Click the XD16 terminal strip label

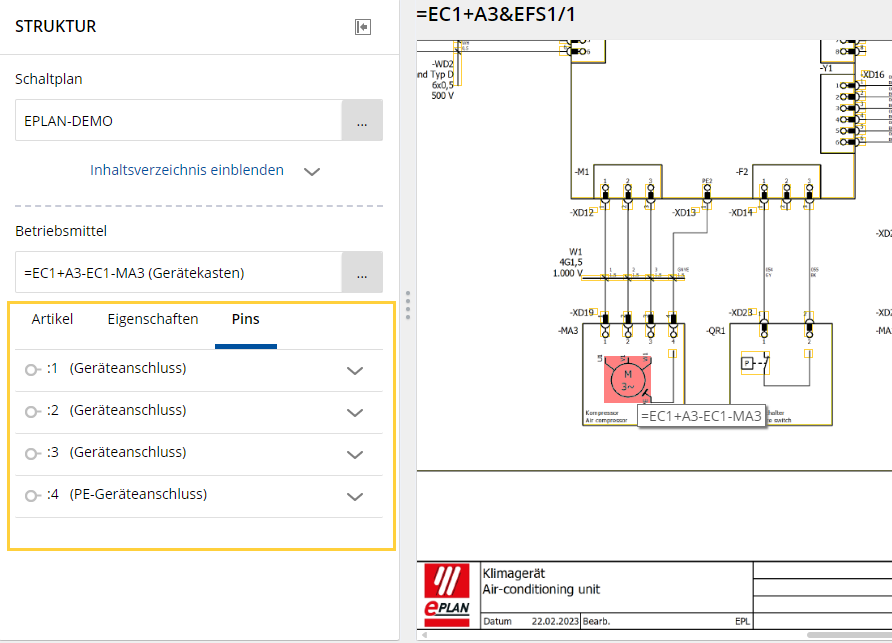point(873,75)
